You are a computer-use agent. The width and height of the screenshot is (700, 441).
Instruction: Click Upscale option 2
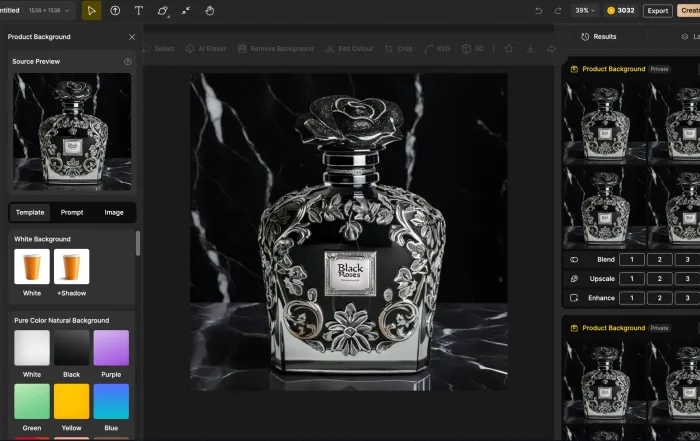point(659,279)
